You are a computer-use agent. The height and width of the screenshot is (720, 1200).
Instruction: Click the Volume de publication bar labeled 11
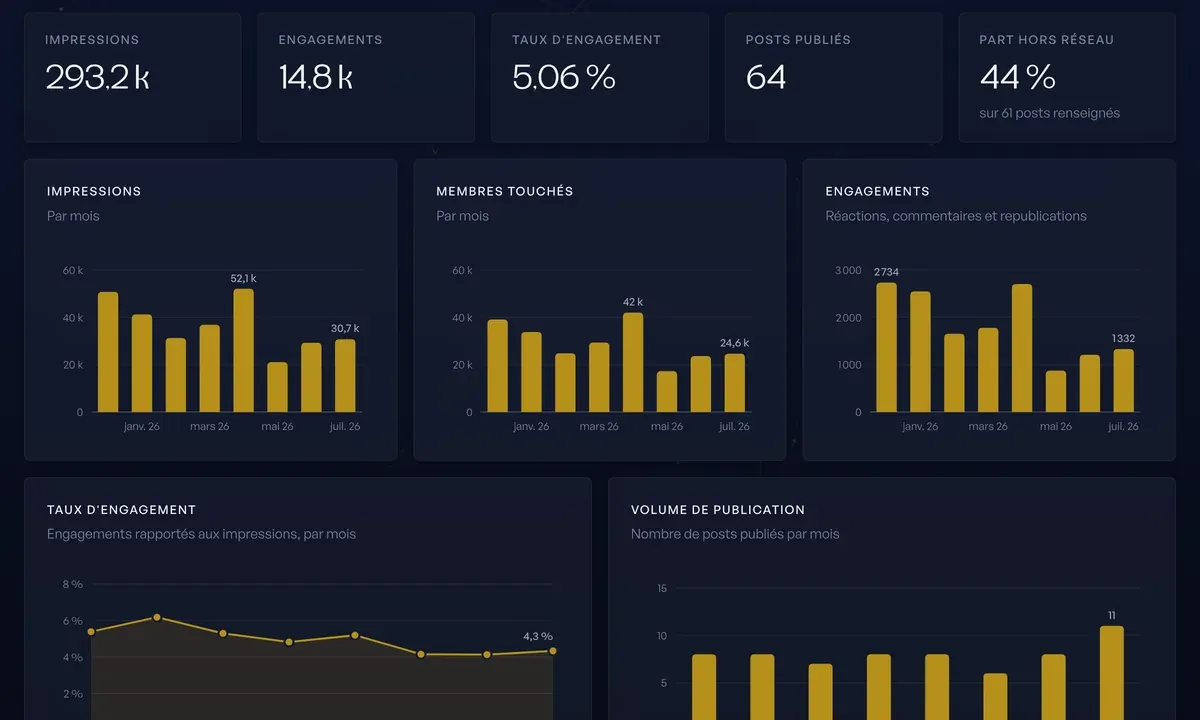[x=1112, y=673]
